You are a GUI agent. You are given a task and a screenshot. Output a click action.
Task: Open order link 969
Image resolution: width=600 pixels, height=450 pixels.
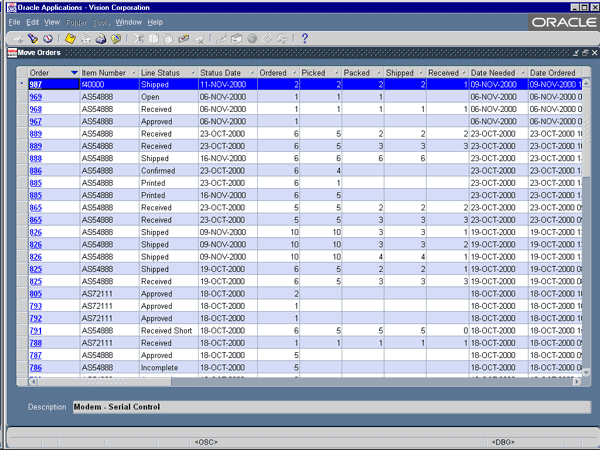pyautogui.click(x=36, y=97)
